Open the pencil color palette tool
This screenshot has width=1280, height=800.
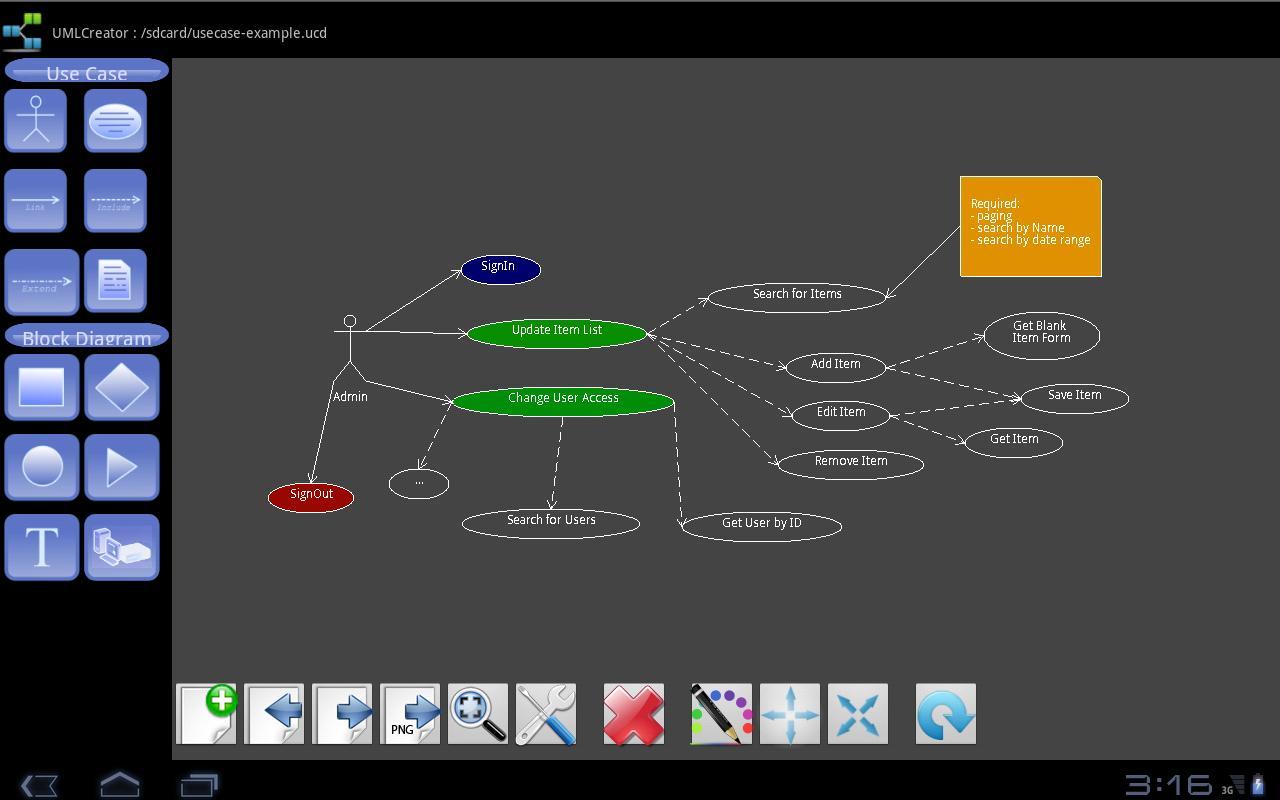coord(721,713)
